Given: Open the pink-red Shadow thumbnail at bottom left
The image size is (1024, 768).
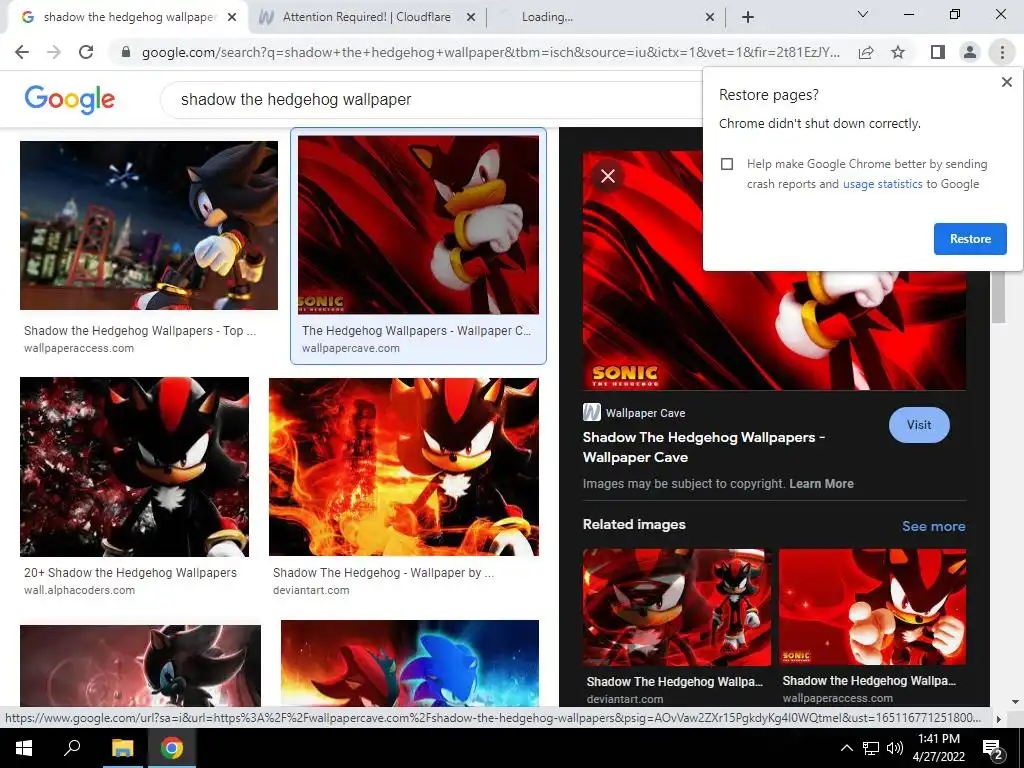Looking at the screenshot, I should 140,666.
